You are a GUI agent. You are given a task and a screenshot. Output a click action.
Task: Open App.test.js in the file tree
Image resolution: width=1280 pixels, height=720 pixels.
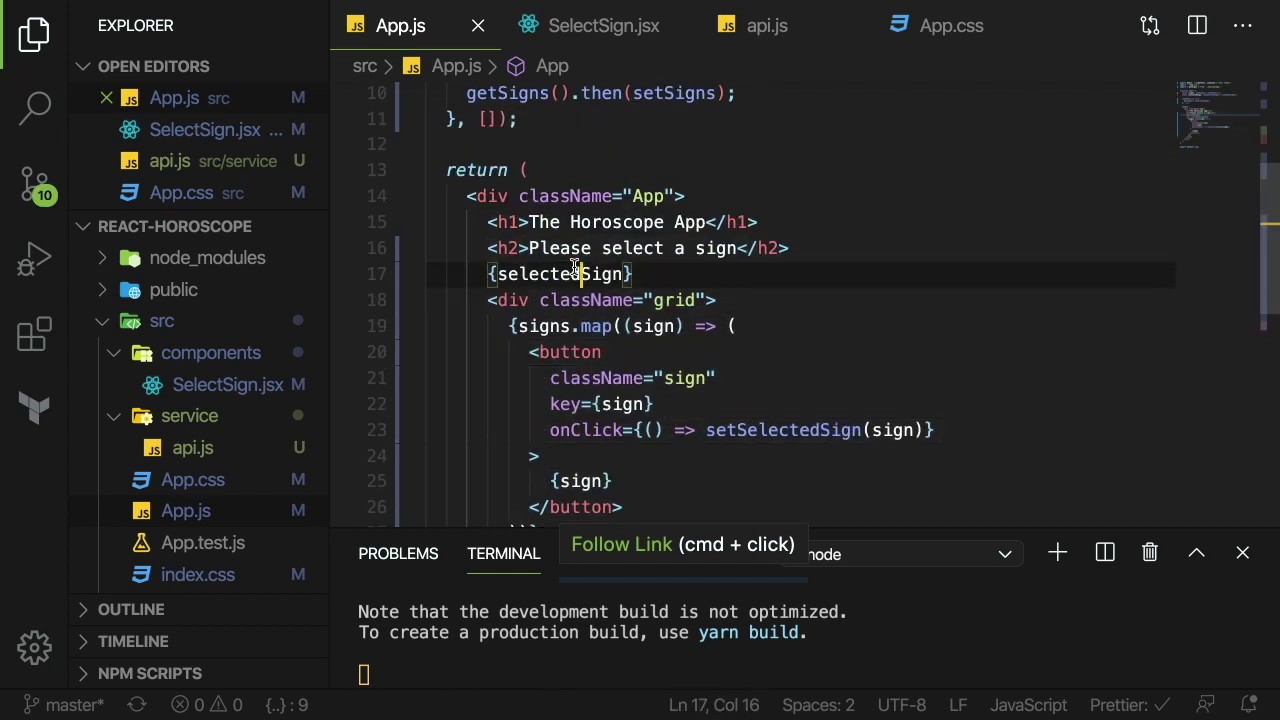click(203, 543)
